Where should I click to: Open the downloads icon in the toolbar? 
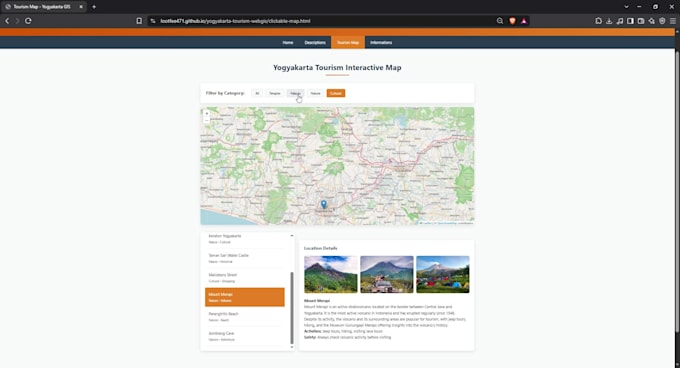click(x=609, y=21)
